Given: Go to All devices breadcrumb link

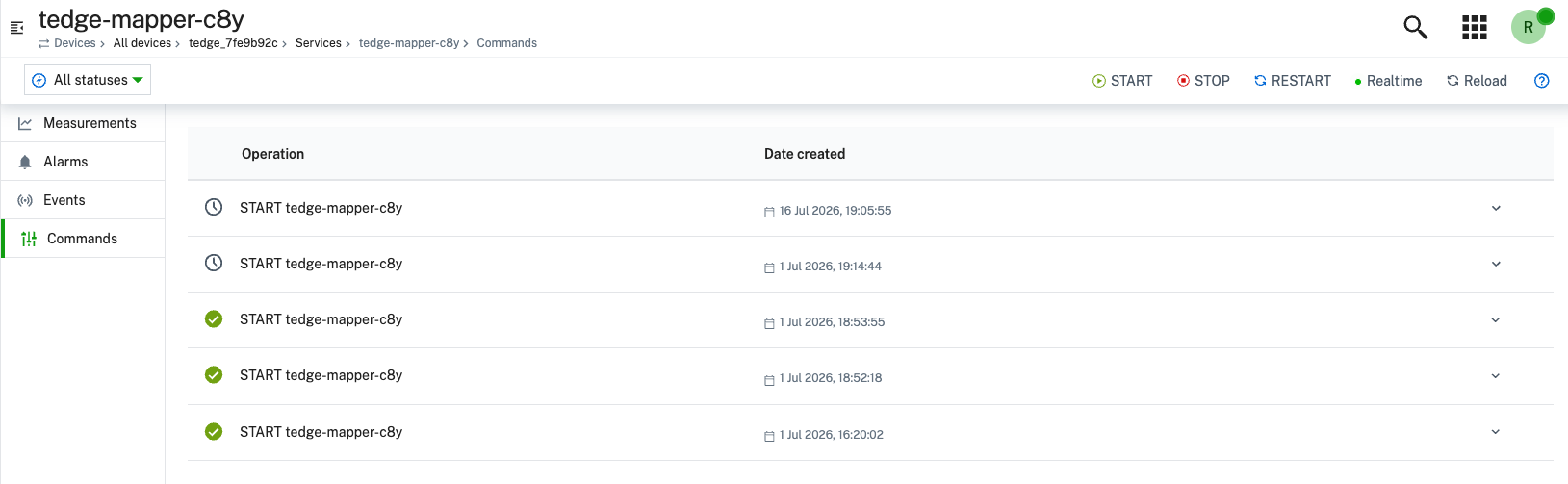Looking at the screenshot, I should 142,43.
